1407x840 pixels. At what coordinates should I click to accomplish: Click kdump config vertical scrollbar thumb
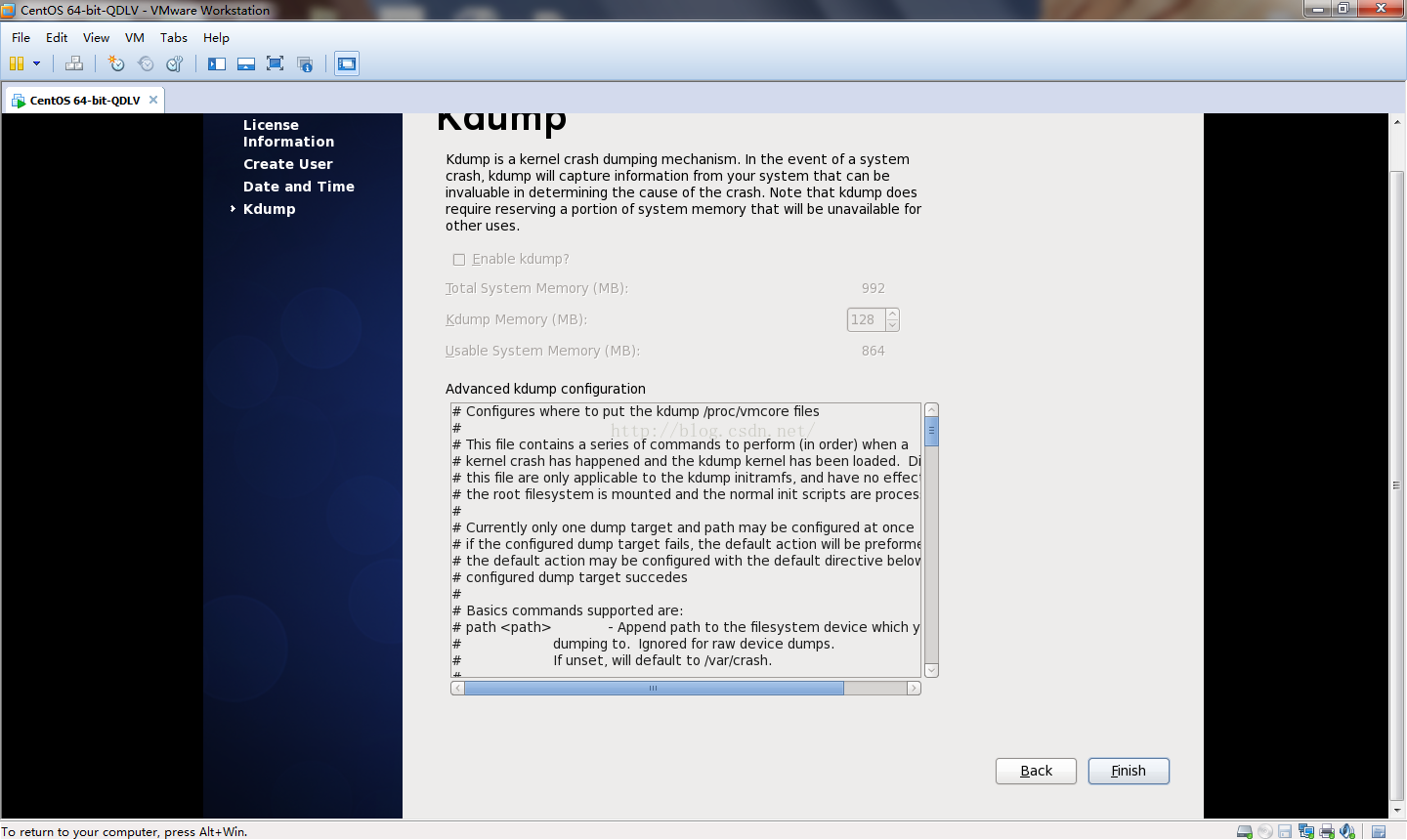pyautogui.click(x=932, y=431)
